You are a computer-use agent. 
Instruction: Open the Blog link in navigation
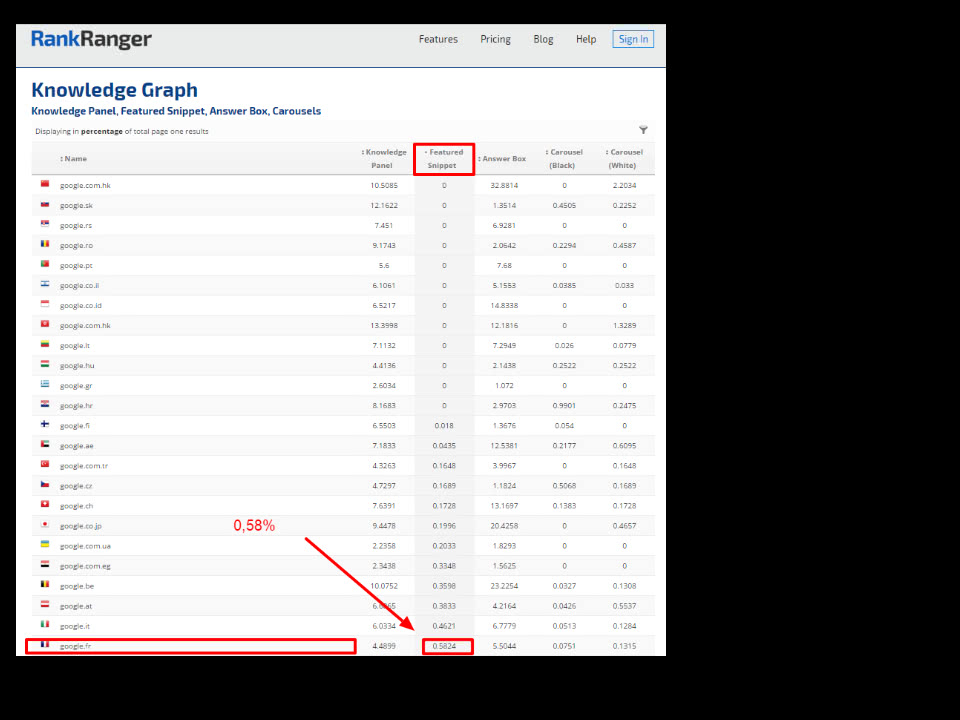[543, 39]
